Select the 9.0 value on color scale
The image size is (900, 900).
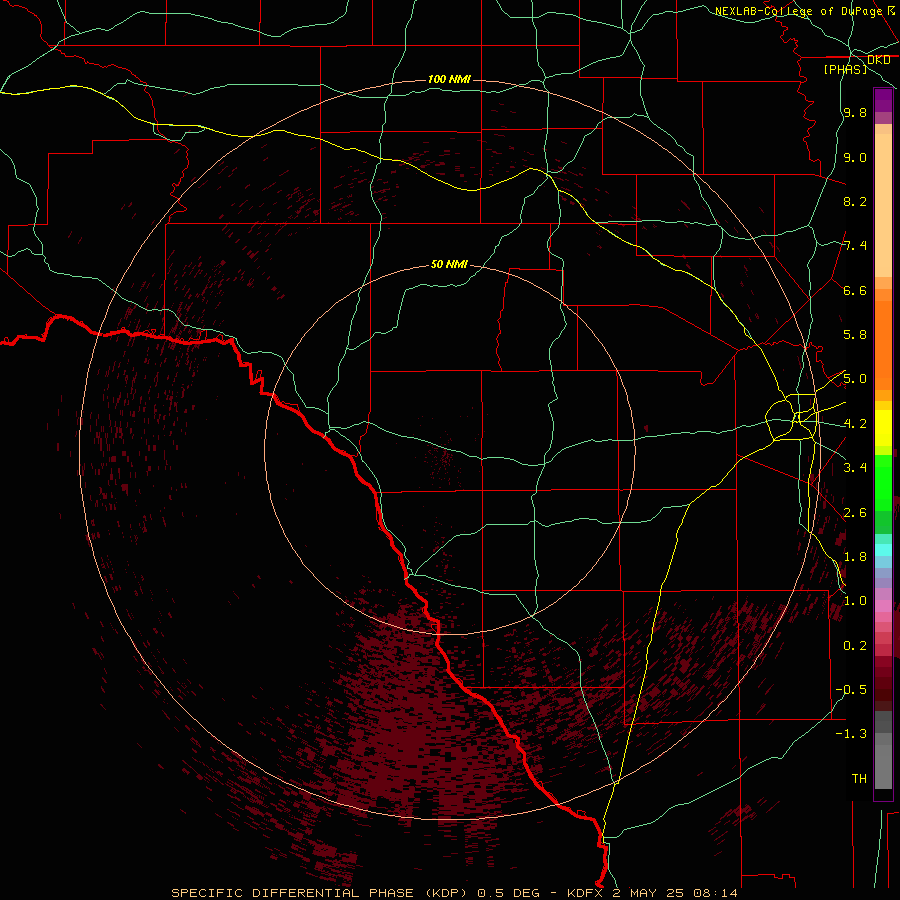point(855,157)
